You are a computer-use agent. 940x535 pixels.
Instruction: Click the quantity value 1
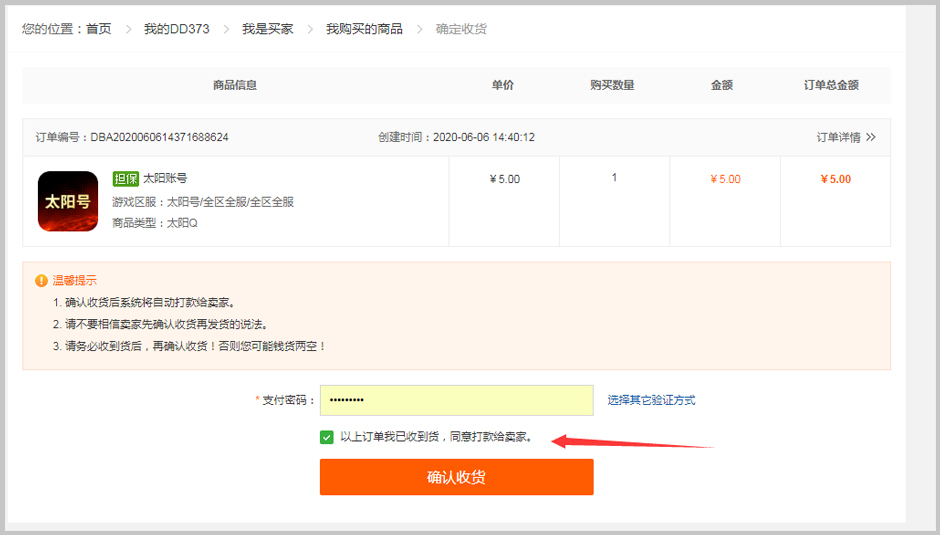tap(614, 178)
